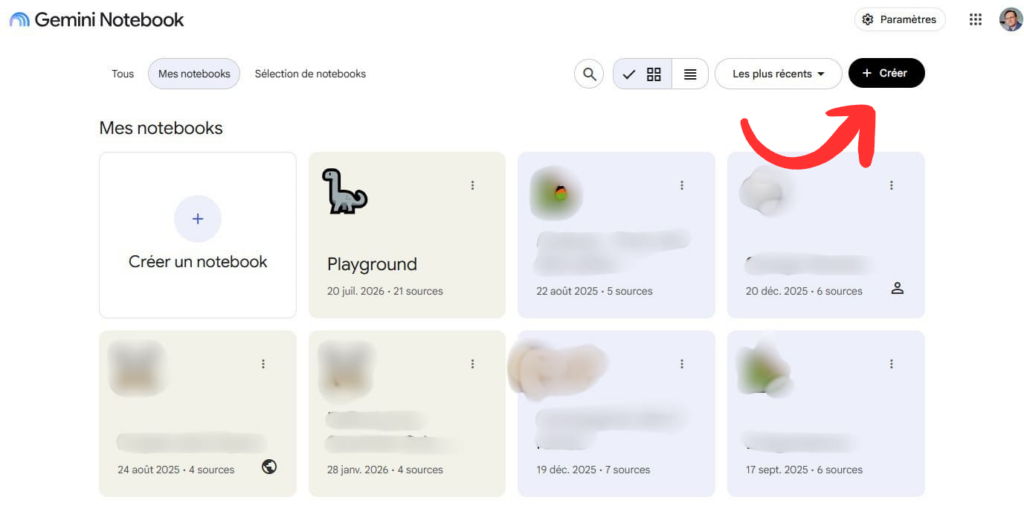
Task: Open the Paramètres settings button
Action: tap(899, 20)
